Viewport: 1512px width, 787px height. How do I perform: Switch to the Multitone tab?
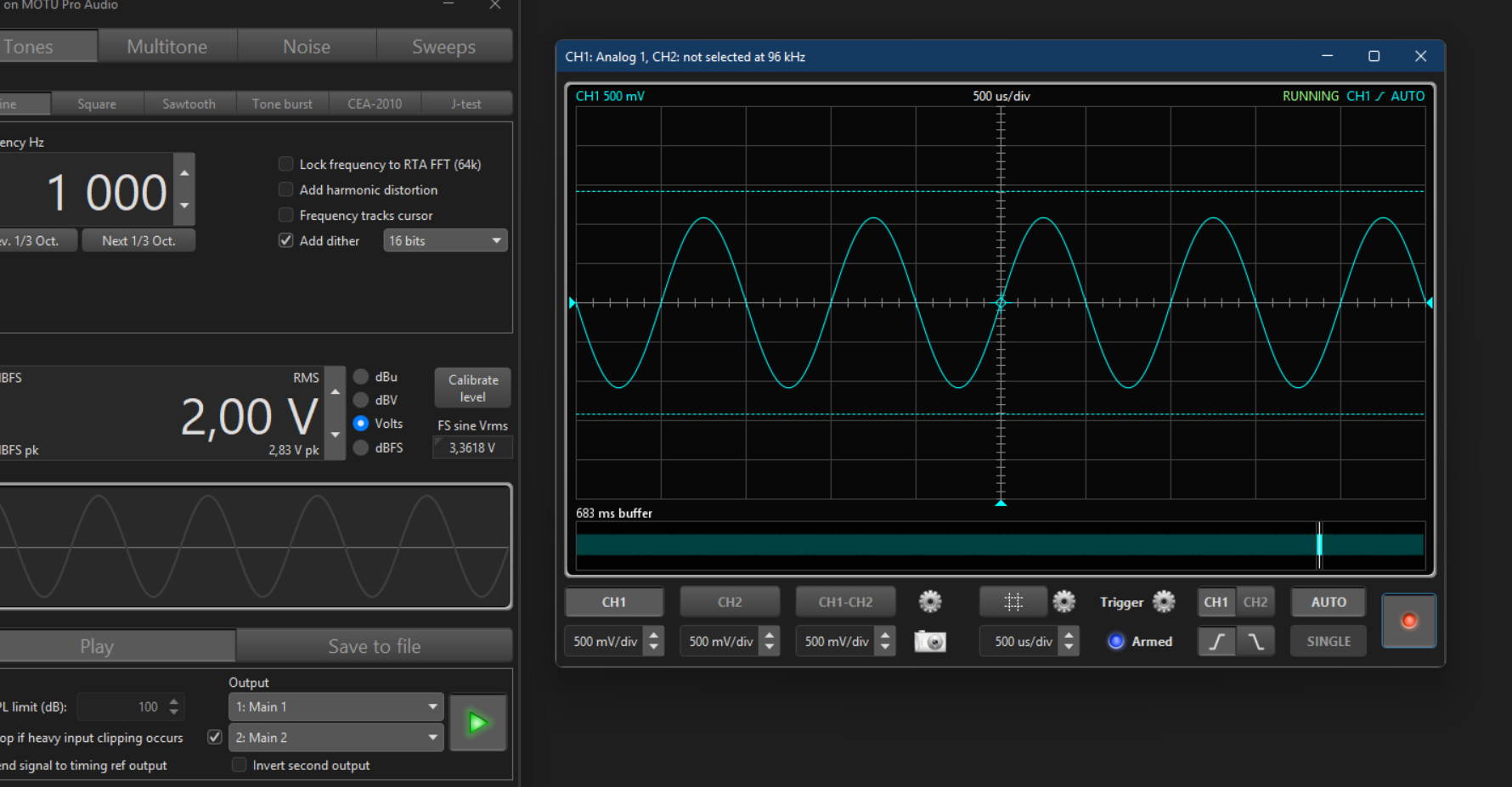coord(167,47)
